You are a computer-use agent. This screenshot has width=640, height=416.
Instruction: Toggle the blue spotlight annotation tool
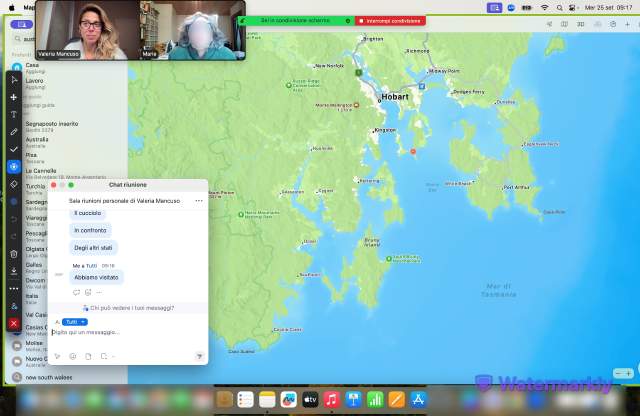pos(13,166)
